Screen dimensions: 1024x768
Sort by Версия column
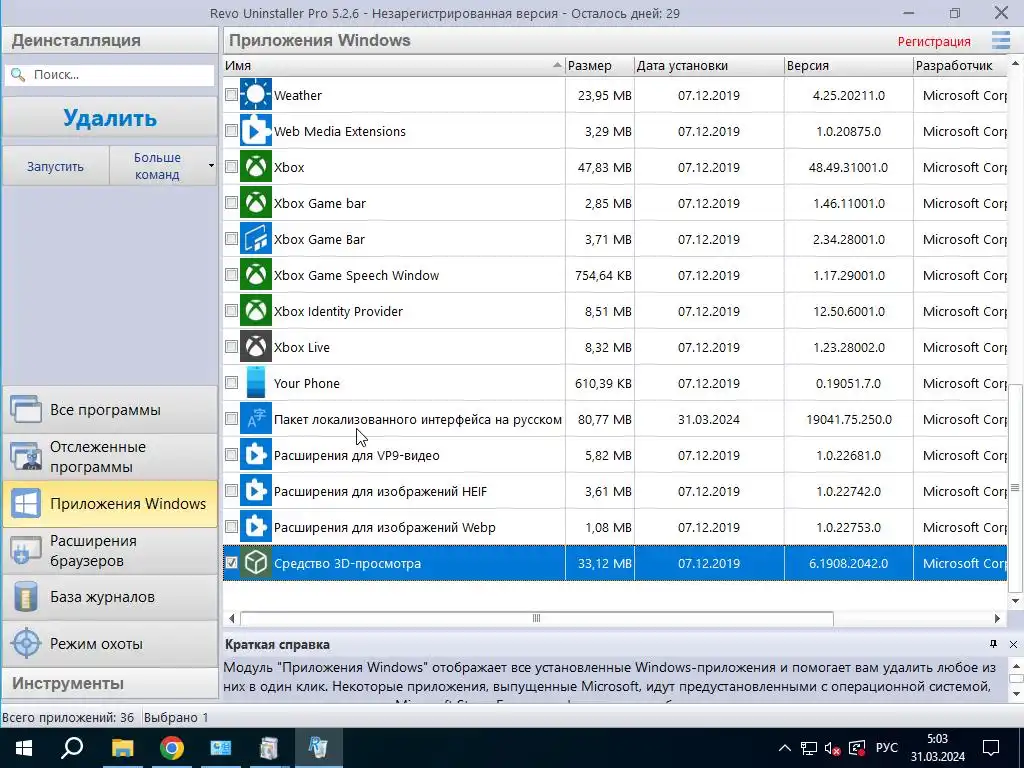848,65
